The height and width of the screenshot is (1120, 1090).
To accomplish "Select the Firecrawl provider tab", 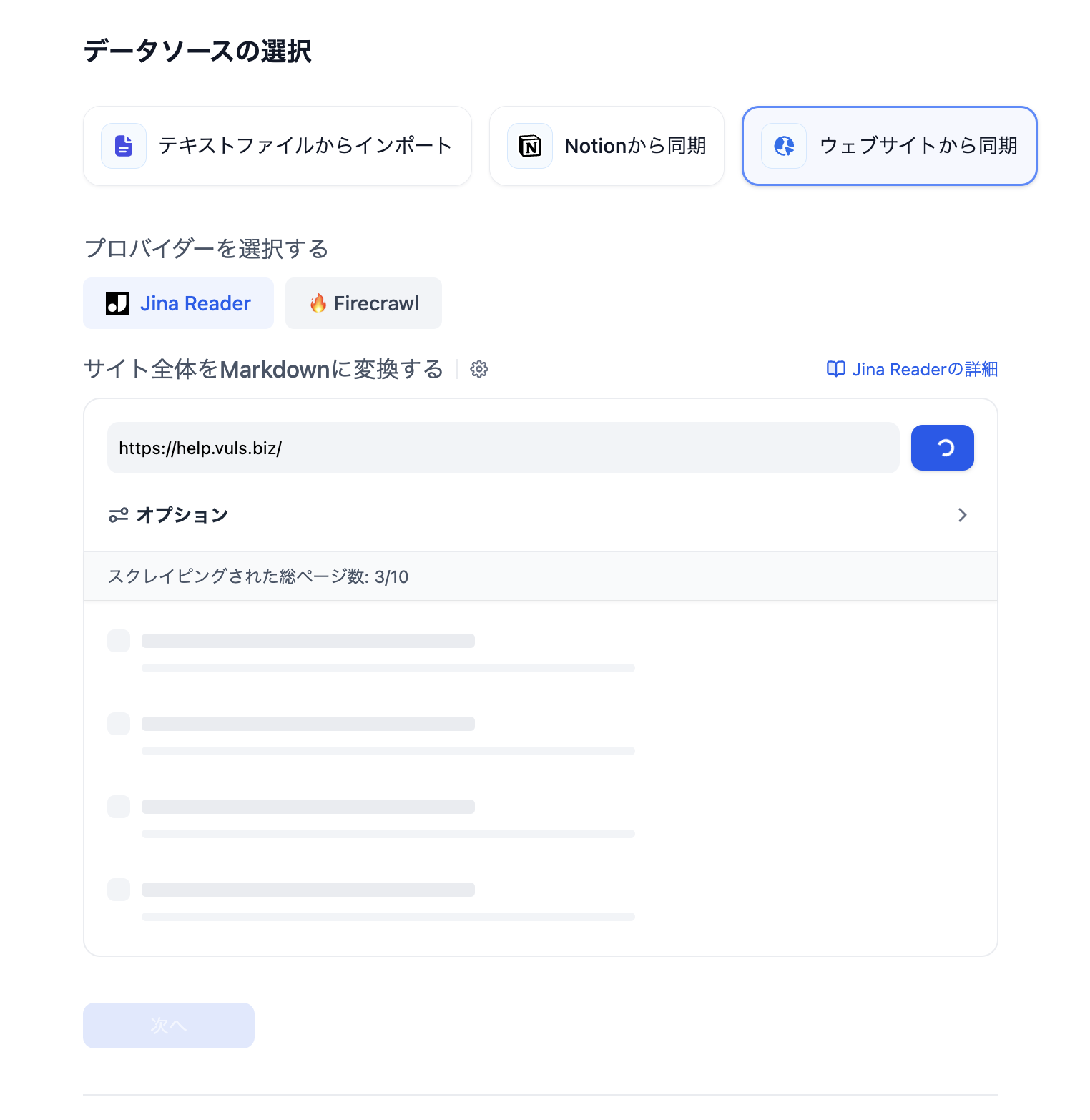I will click(x=363, y=303).
